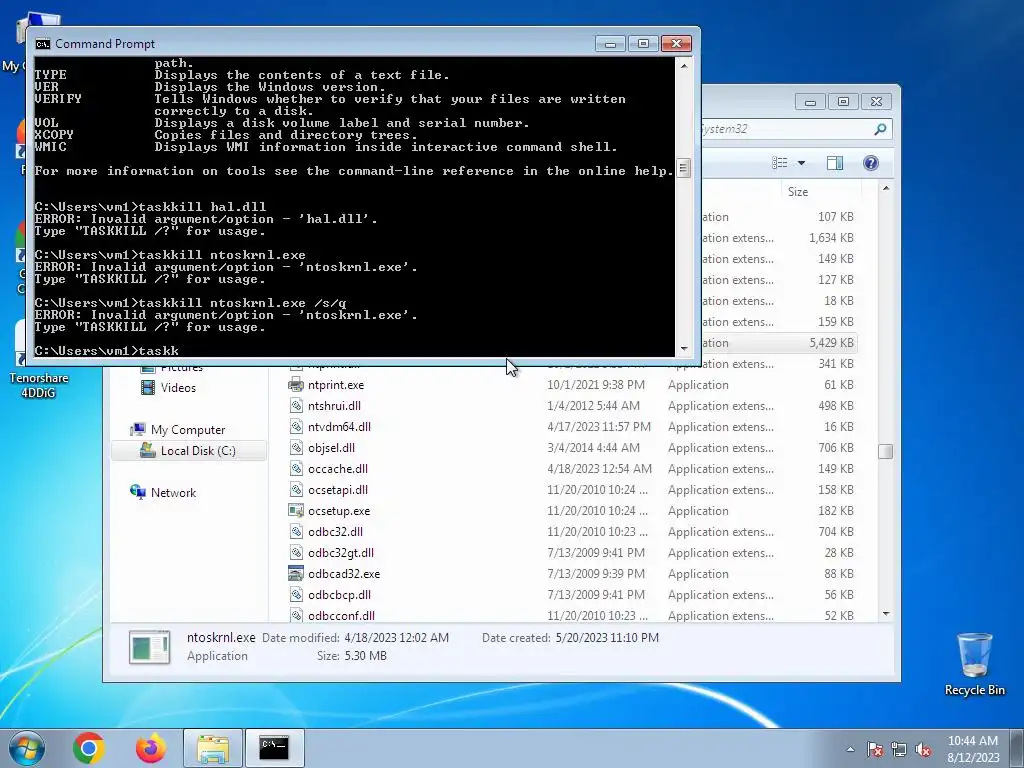Click the muted volume tray icon
The width and height of the screenshot is (1024, 768).
923,749
